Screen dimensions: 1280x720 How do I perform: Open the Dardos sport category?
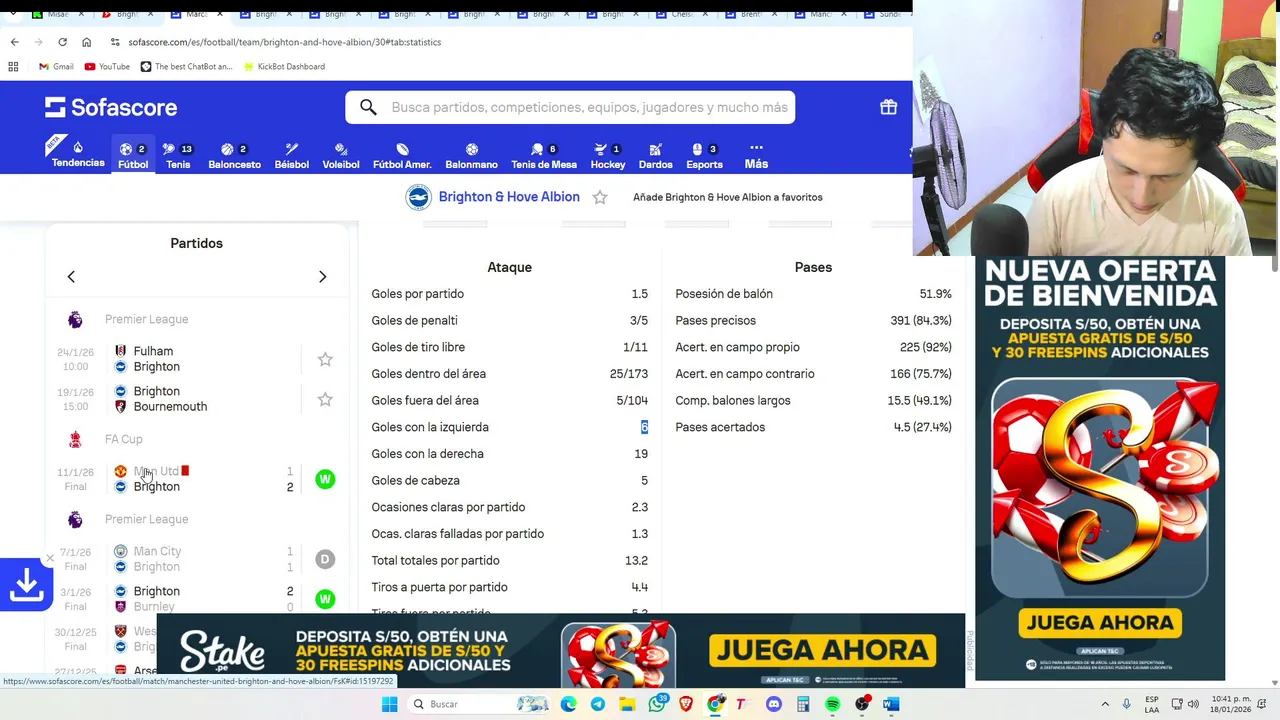click(655, 155)
